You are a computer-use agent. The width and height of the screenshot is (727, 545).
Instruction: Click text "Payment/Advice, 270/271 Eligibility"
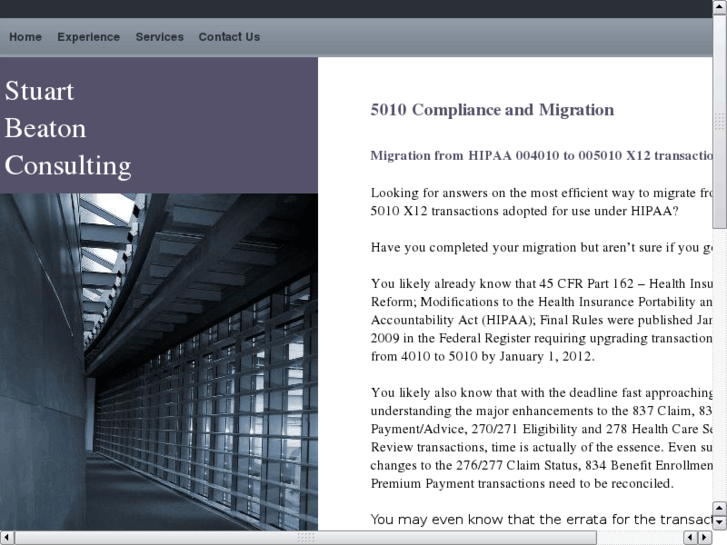coord(474,429)
